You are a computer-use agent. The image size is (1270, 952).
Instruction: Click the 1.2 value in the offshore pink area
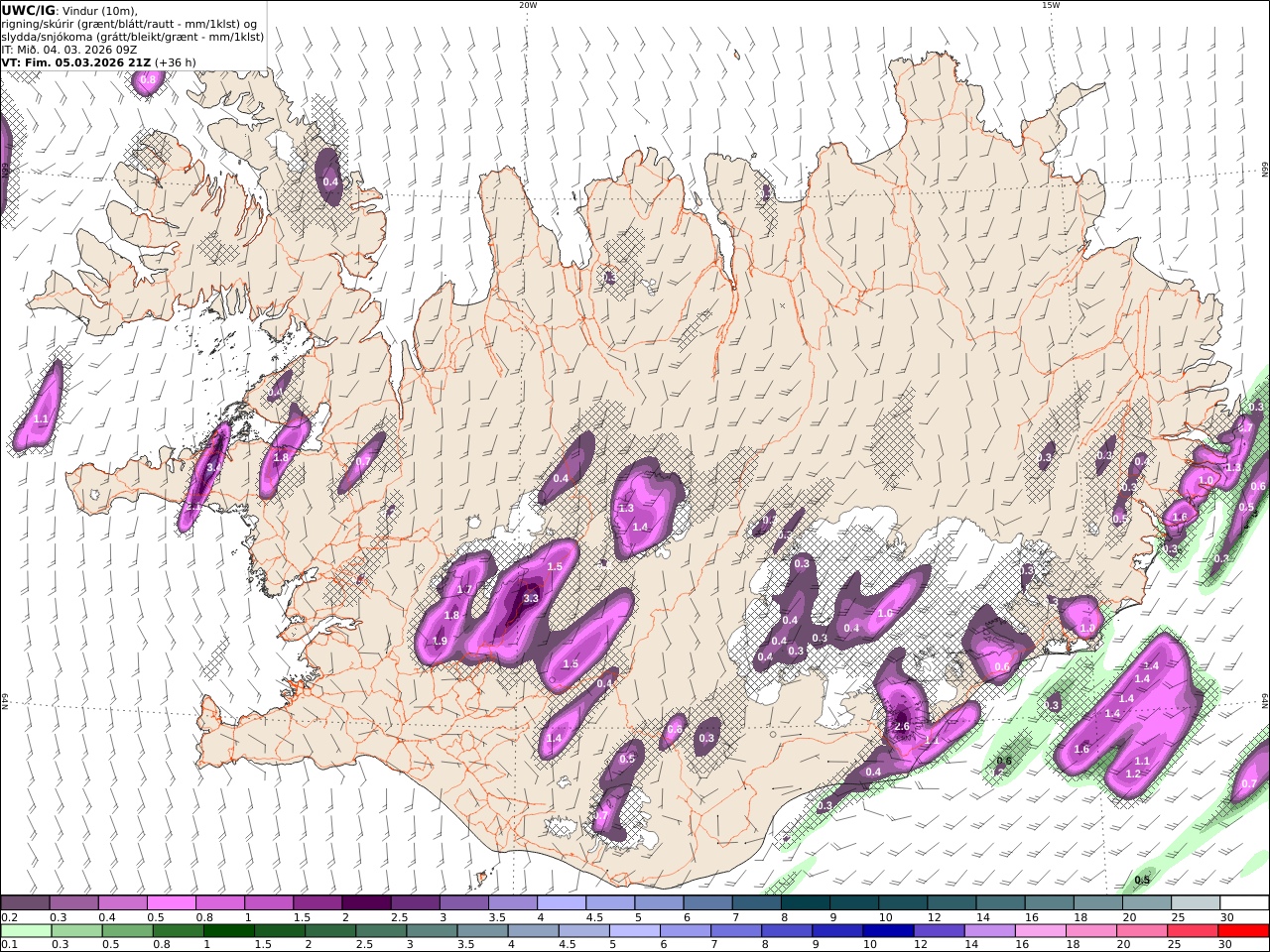(1133, 773)
